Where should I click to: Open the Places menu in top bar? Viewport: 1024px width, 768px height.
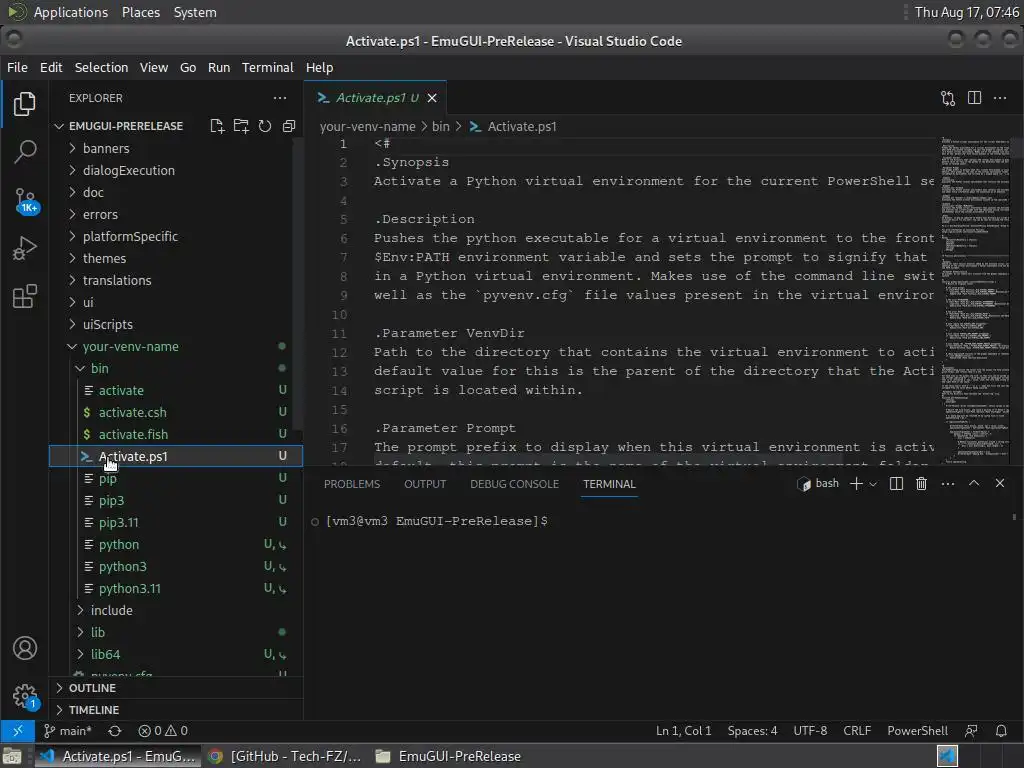tap(140, 12)
